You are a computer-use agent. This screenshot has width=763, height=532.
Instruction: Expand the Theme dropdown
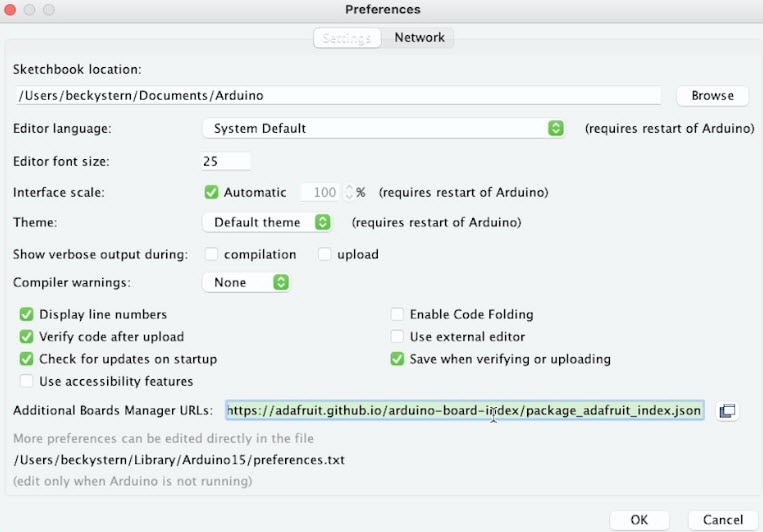(x=267, y=222)
